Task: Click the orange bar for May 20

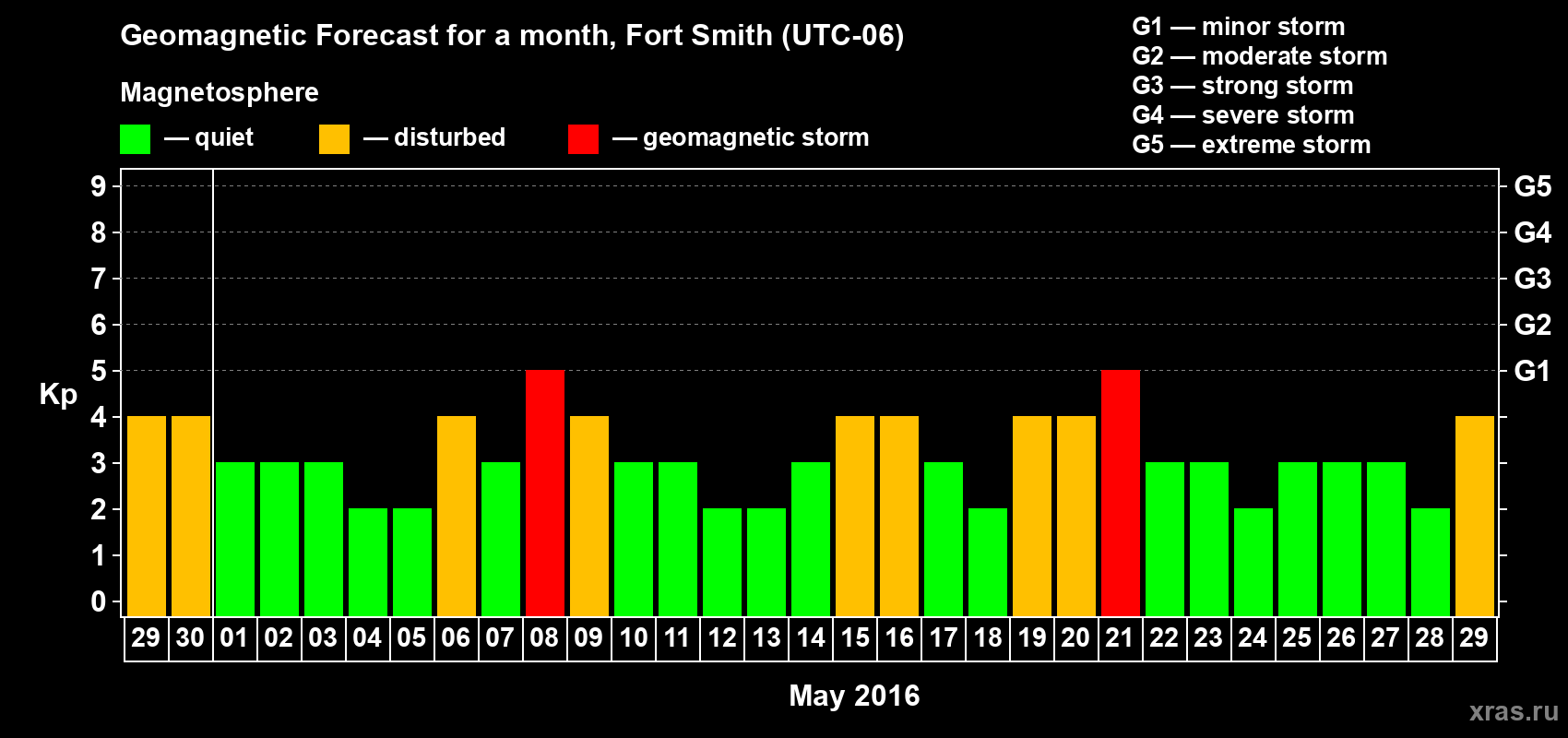Action: coord(1076,517)
